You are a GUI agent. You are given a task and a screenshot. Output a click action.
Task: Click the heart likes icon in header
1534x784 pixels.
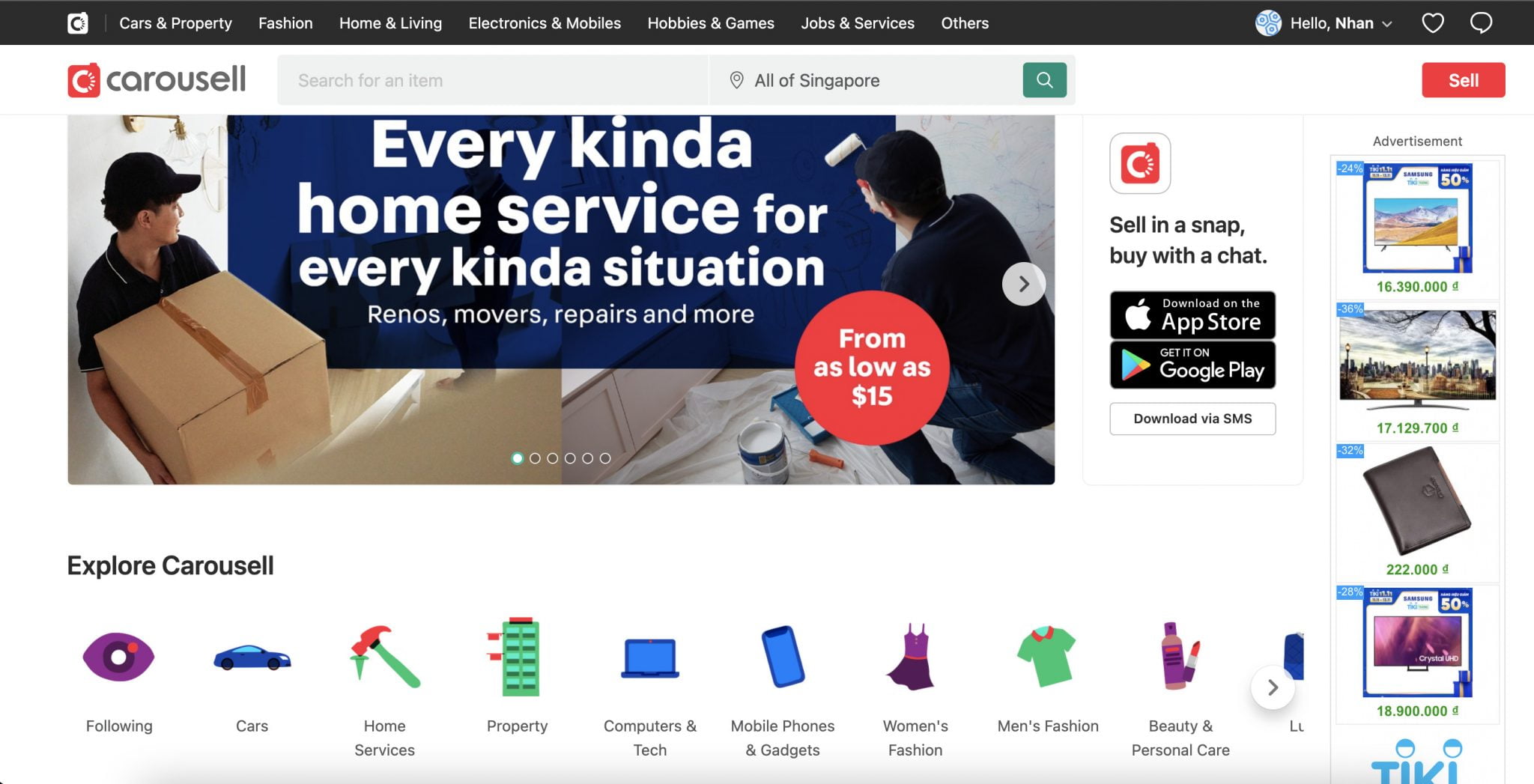coord(1432,23)
